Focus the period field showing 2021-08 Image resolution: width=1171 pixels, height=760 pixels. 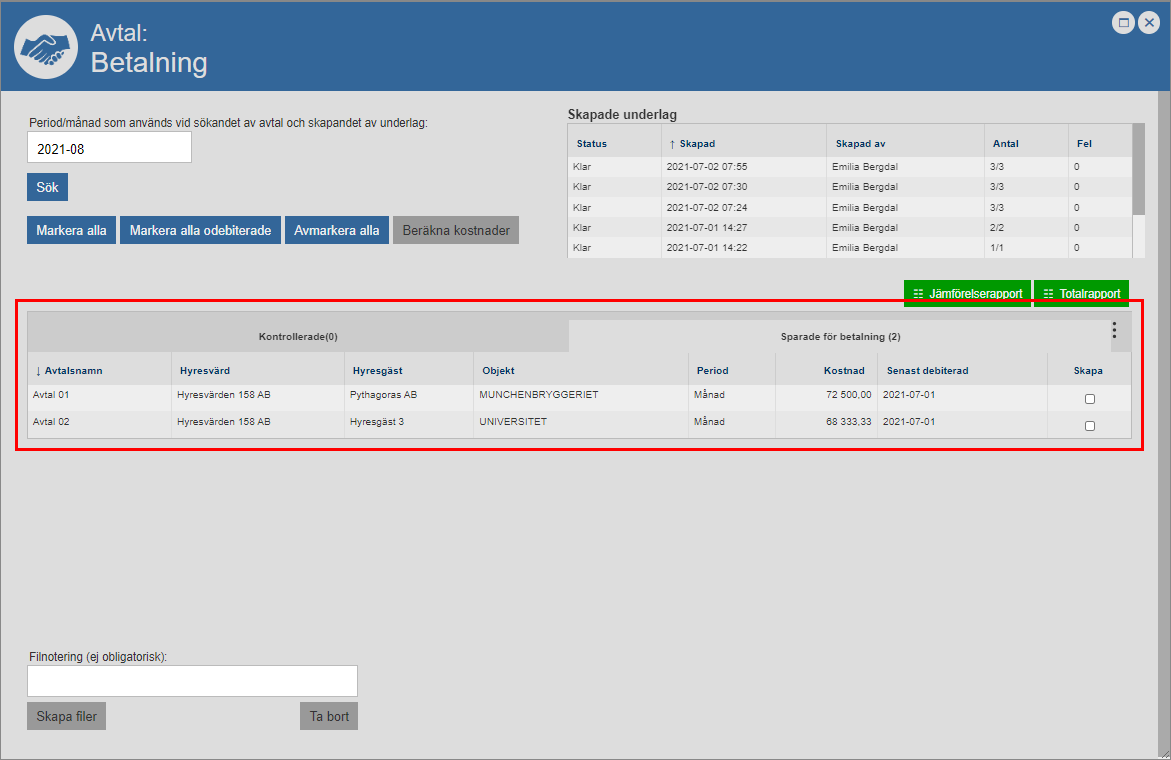pyautogui.click(x=109, y=148)
